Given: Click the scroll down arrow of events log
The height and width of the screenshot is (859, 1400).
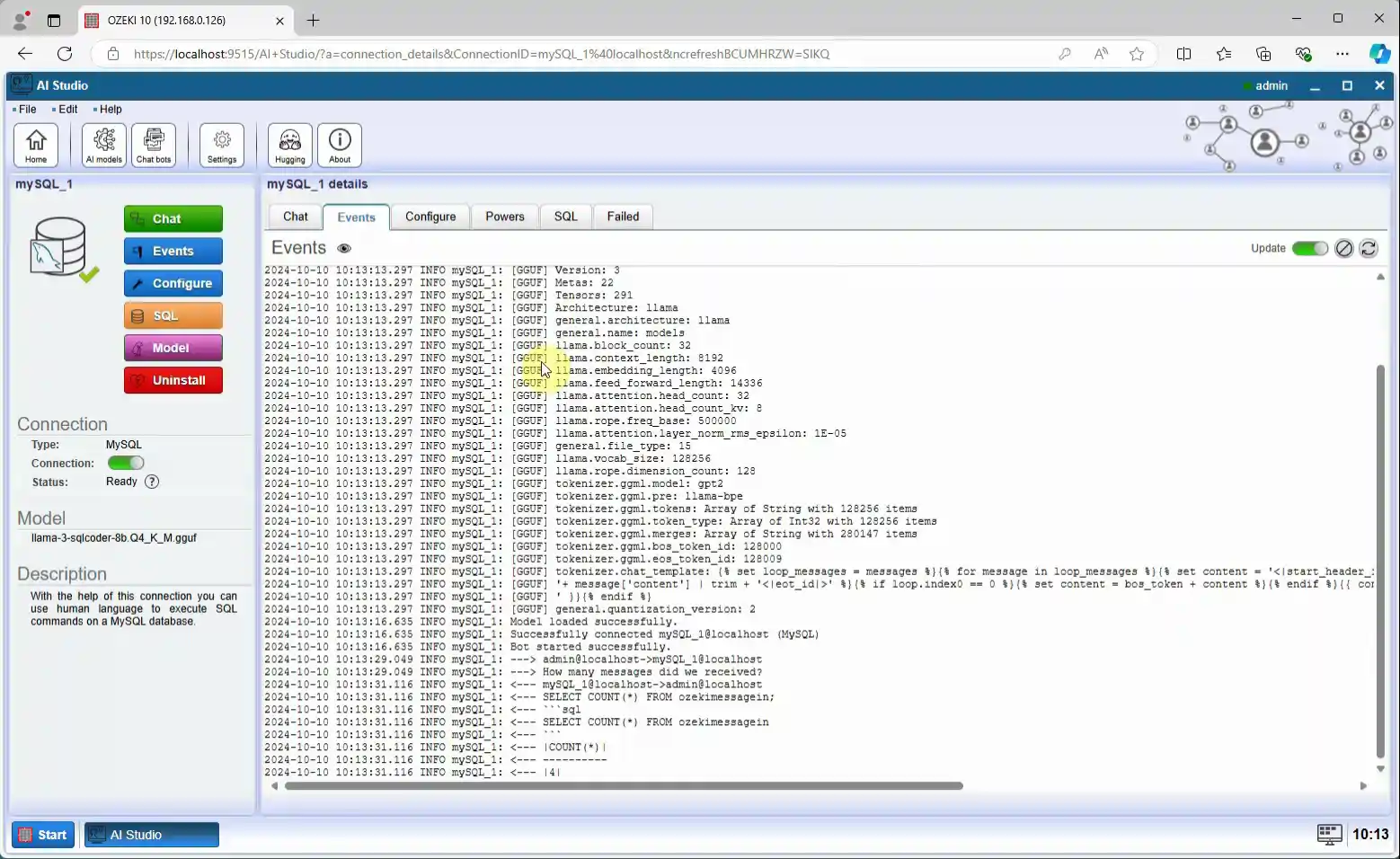Looking at the screenshot, I should click(x=1381, y=769).
